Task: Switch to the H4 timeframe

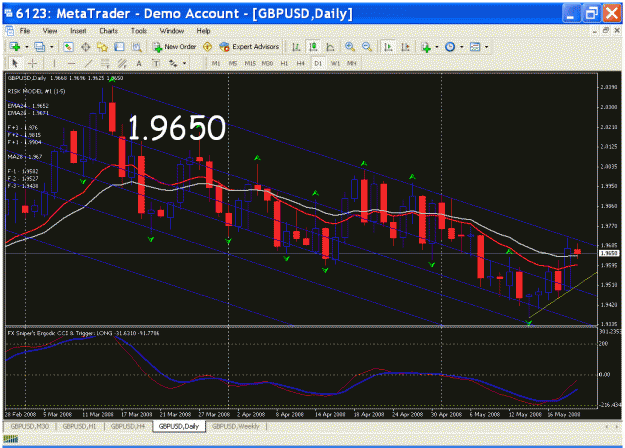Action: (x=301, y=63)
